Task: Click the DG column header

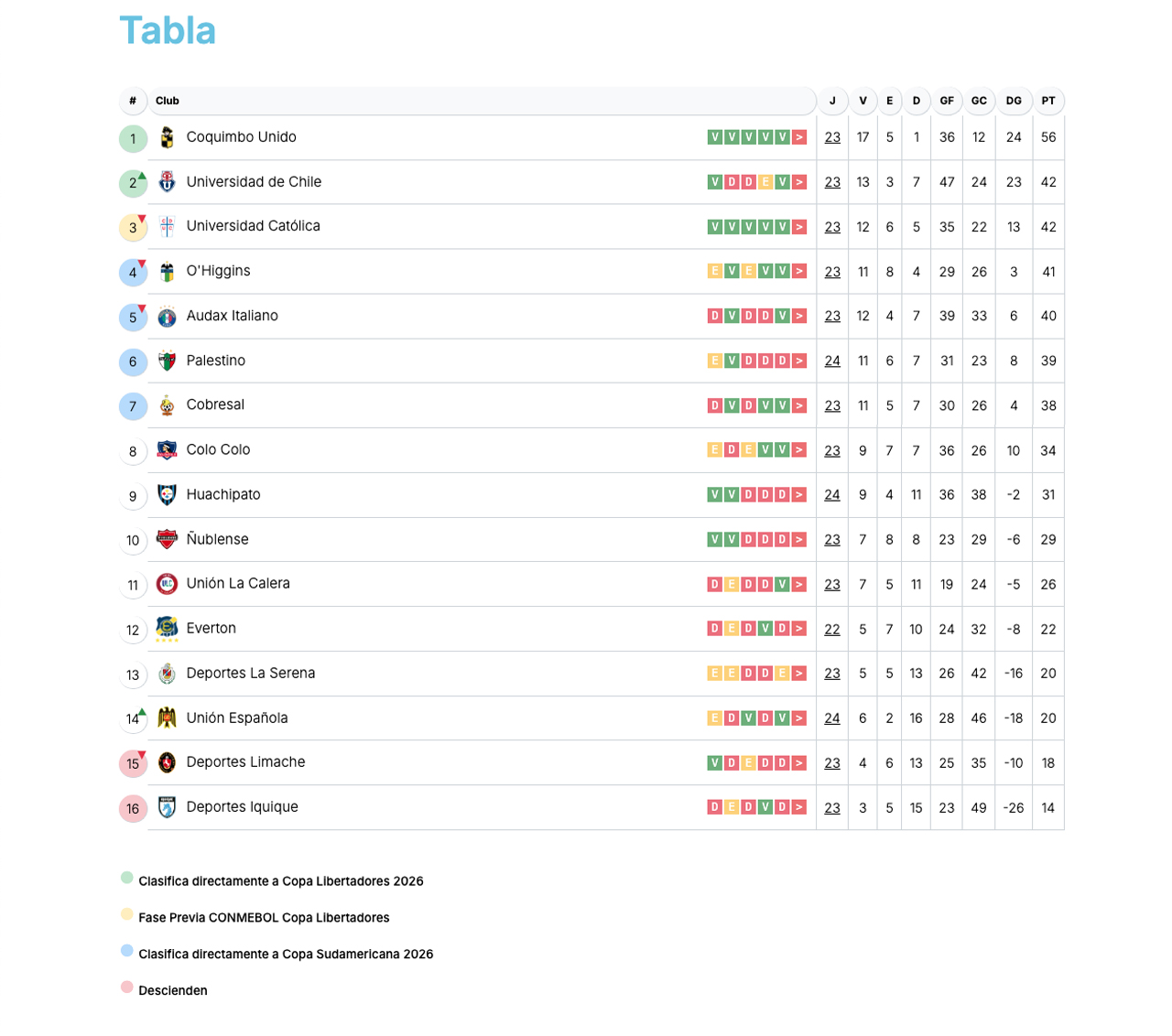Action: [x=1014, y=101]
